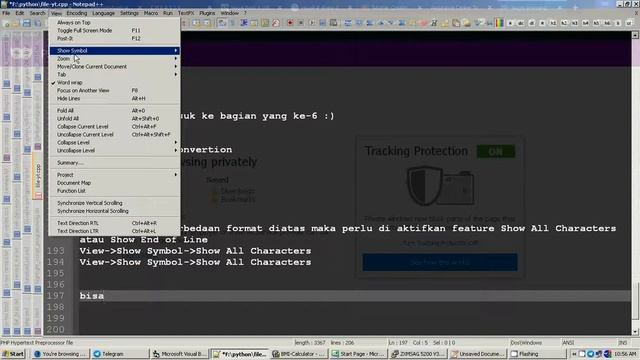Image resolution: width=640 pixels, height=360 pixels.
Task: Open the Encoding menu
Action: click(x=77, y=13)
